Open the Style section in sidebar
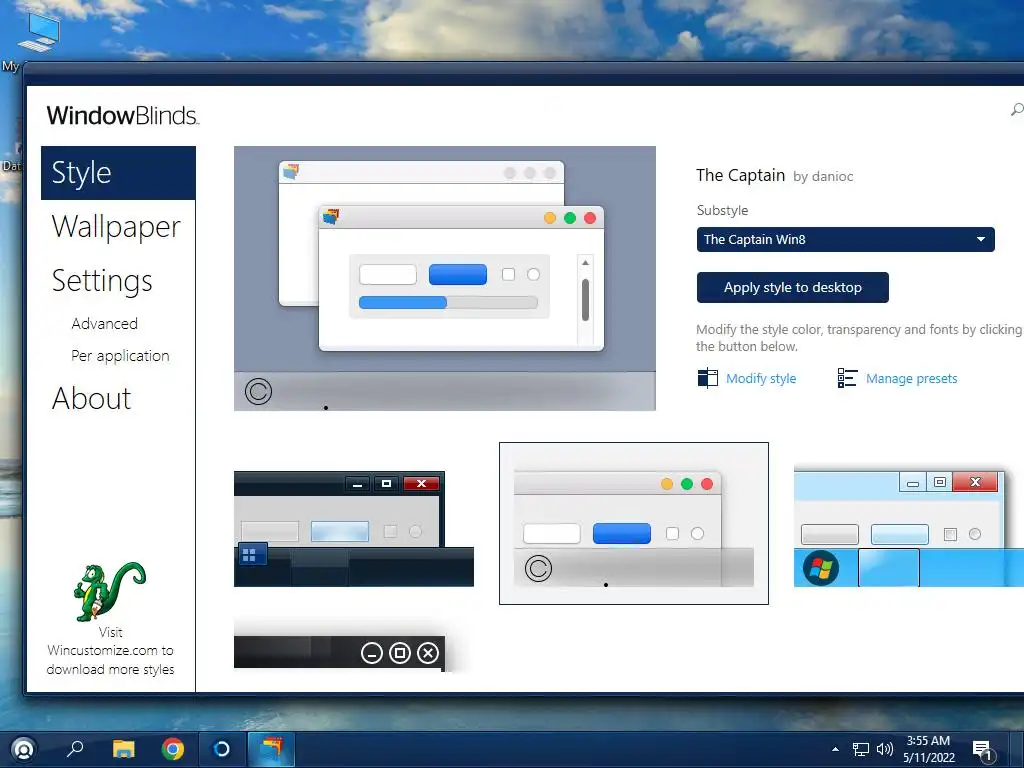1024x768 pixels. point(118,173)
